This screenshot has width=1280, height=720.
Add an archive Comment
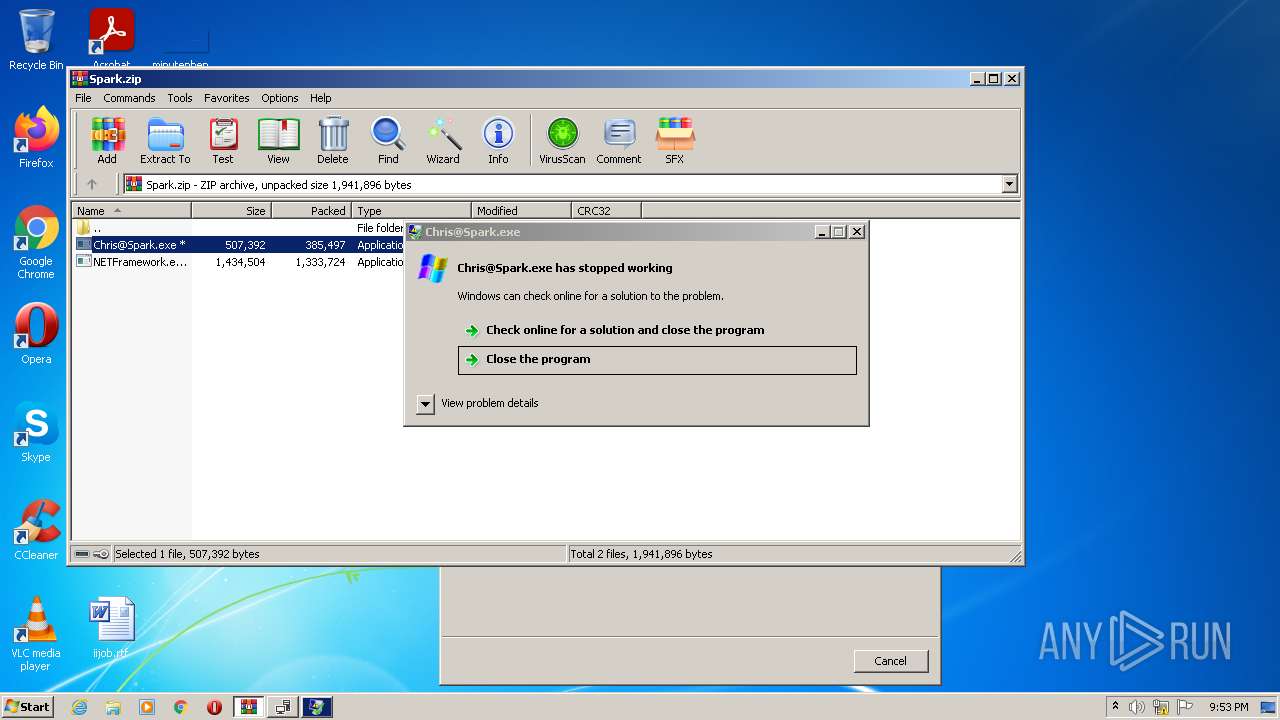619,140
